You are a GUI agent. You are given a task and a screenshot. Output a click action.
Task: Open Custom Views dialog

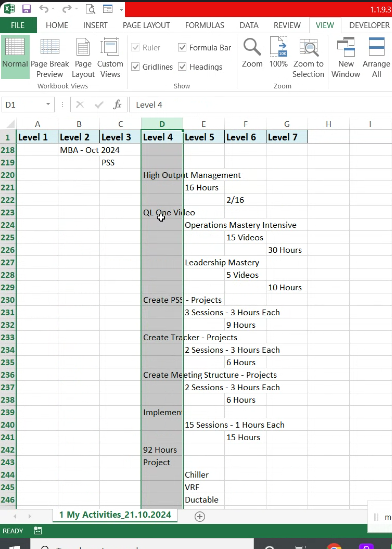(110, 58)
